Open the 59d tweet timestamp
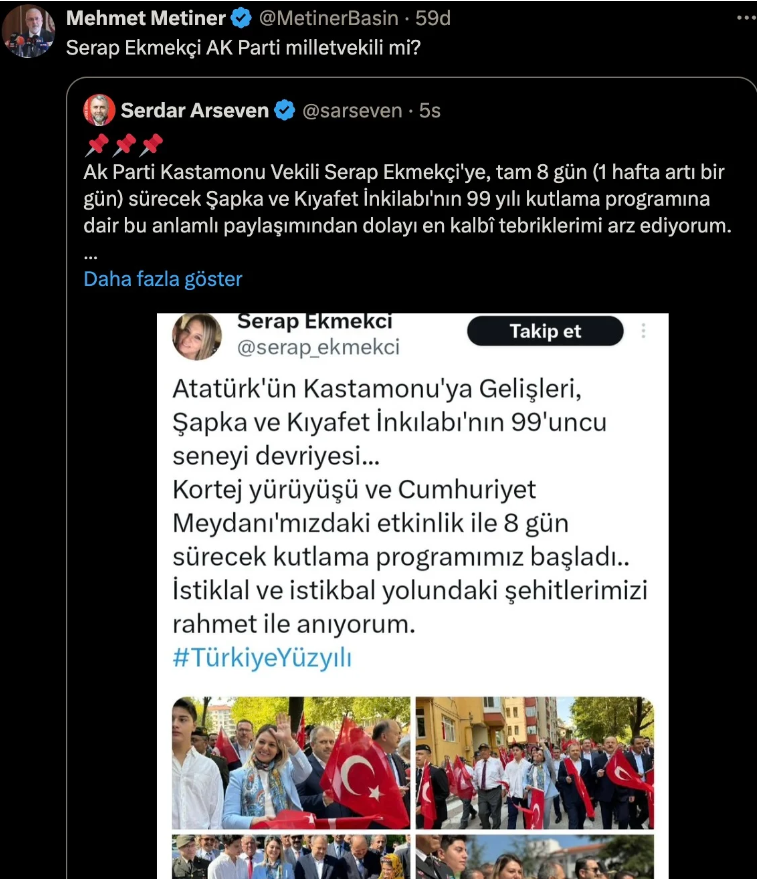Screen dimensions: 757x879 (433, 18)
